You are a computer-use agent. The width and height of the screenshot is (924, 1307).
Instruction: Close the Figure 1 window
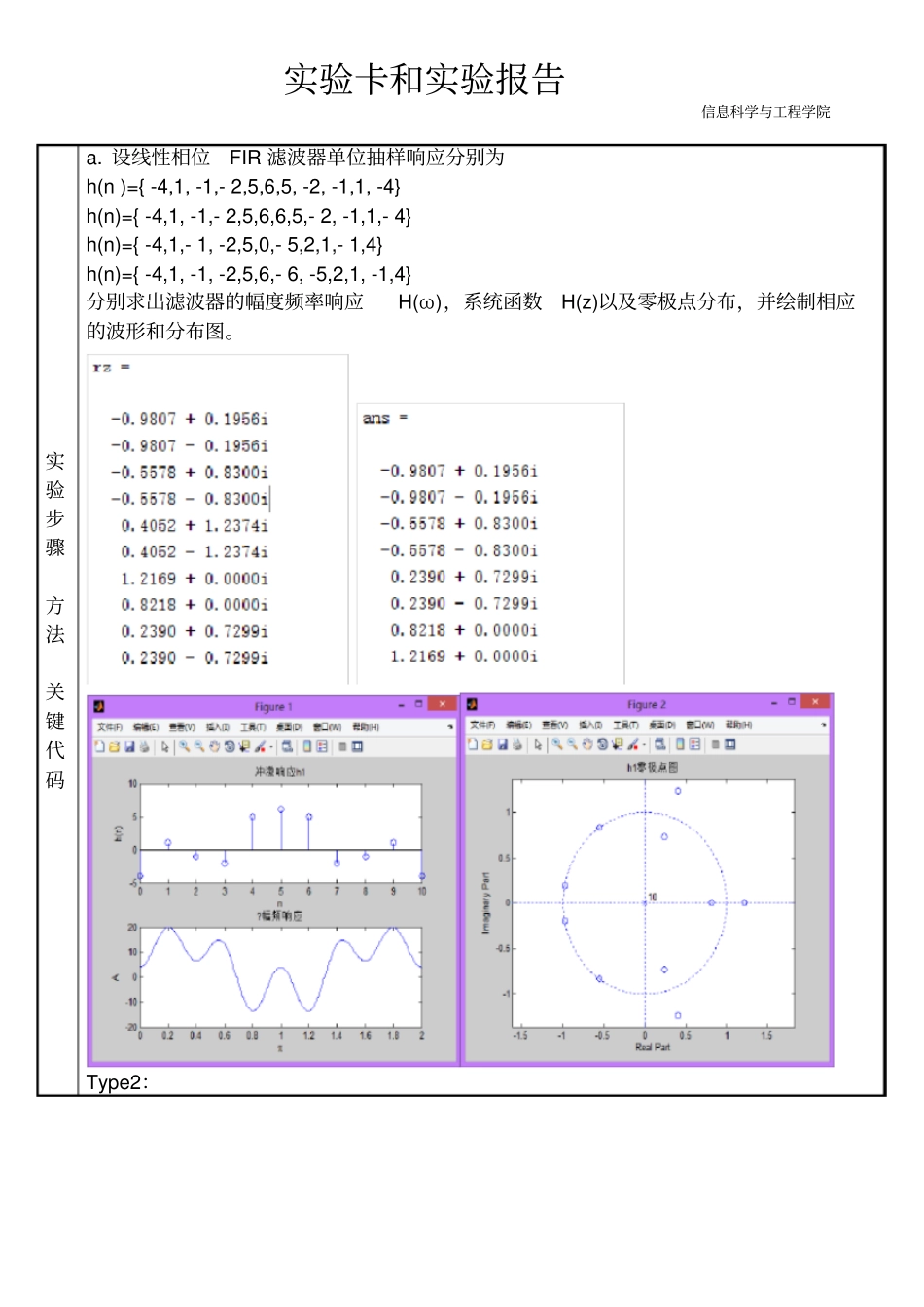pyautogui.click(x=443, y=704)
